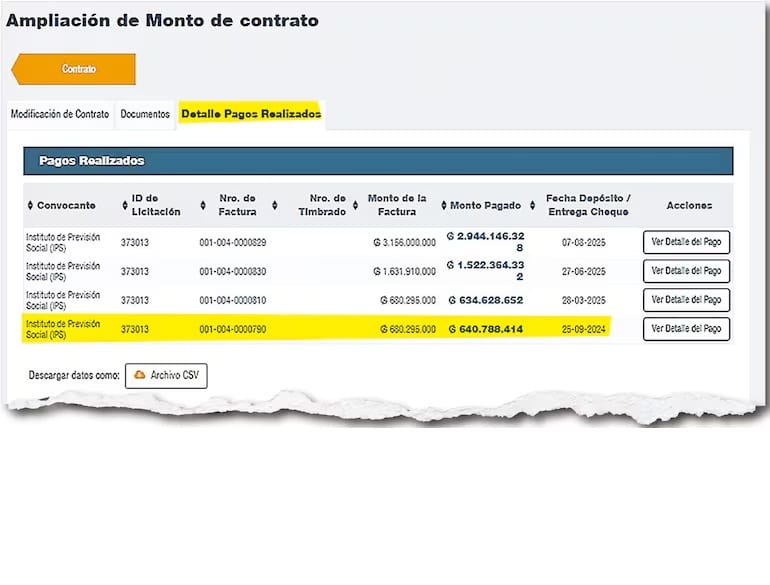This screenshot has width=770, height=585.
Task: Sort by Fecha Depósito / Entrega Cheque arrows
Action: (x=532, y=205)
